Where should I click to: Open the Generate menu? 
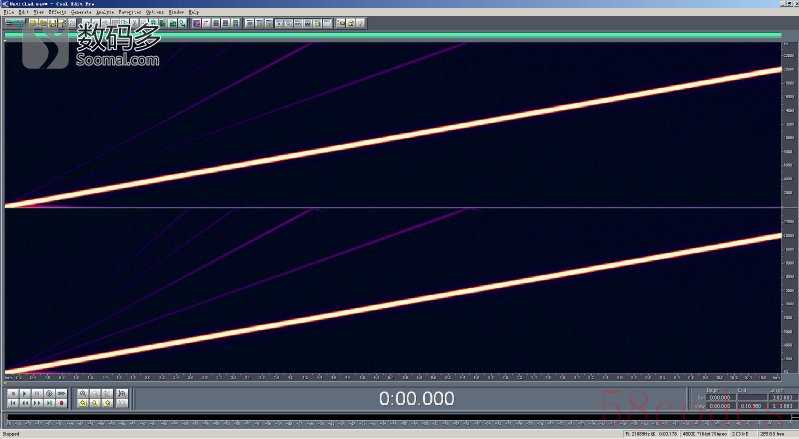coord(81,11)
